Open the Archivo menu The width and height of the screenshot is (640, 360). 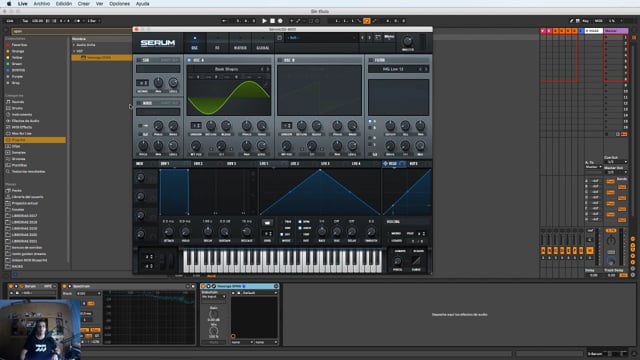point(42,4)
